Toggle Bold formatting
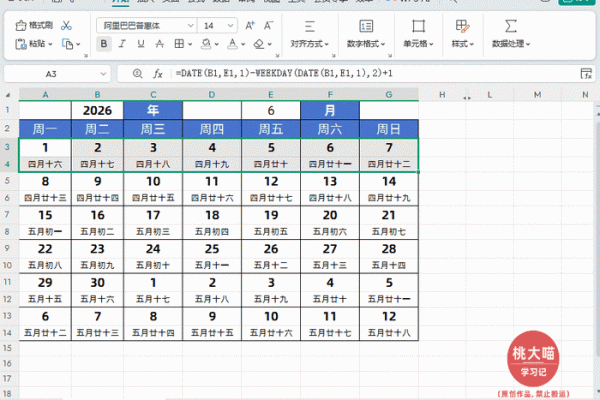 tap(104, 44)
